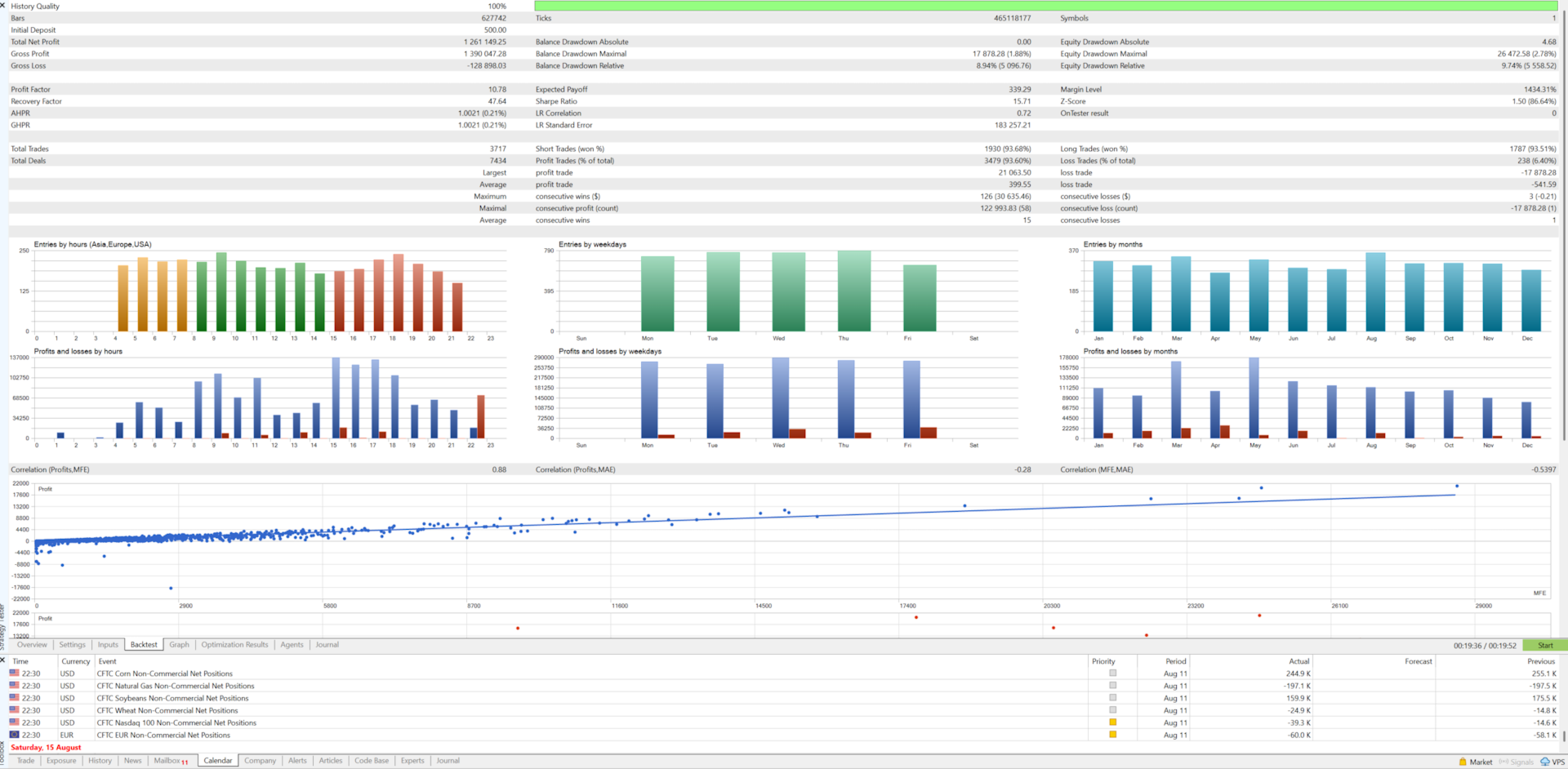Click the Signals broadcast icon
The height and width of the screenshot is (769, 1568).
1503,762
